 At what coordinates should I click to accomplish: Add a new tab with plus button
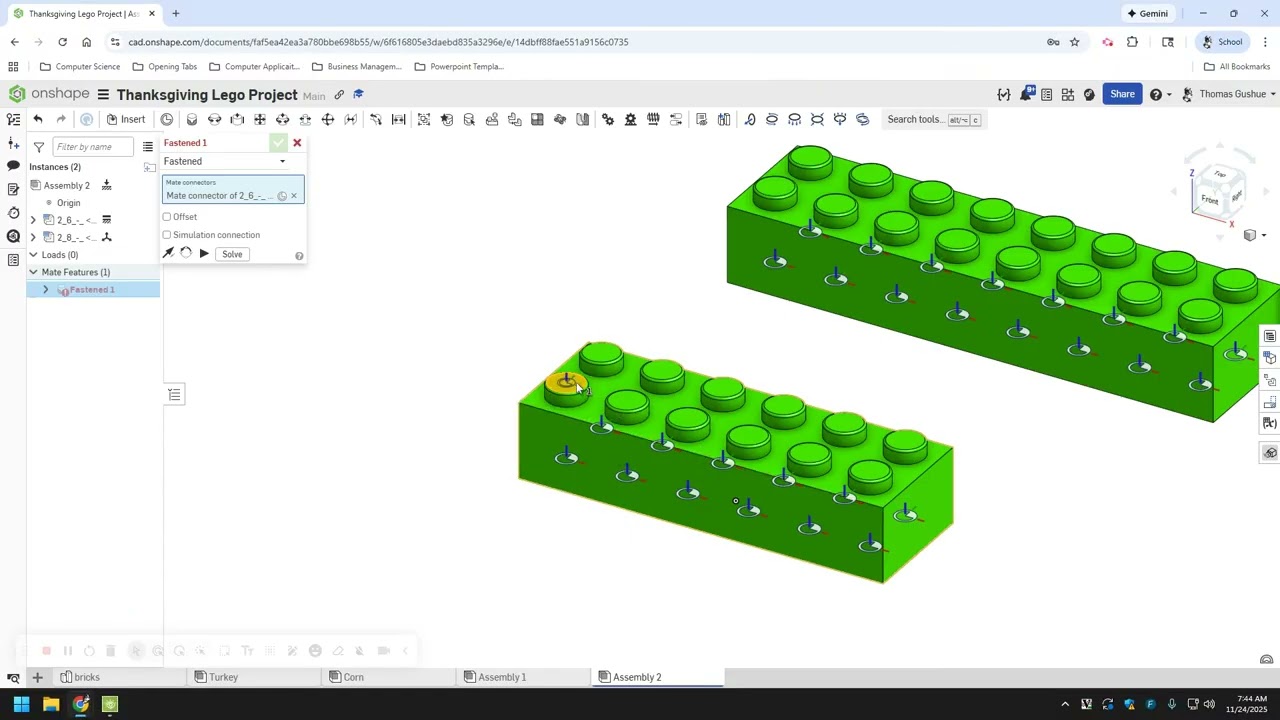click(x=37, y=677)
